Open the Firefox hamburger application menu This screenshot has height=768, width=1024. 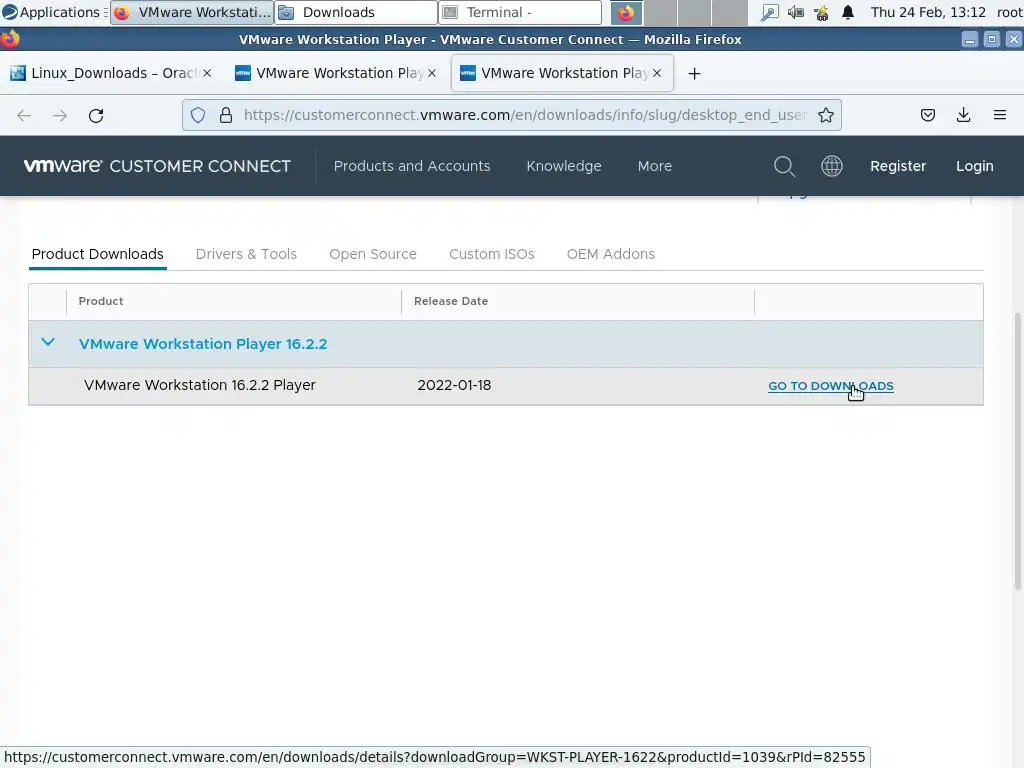click(x=1000, y=116)
